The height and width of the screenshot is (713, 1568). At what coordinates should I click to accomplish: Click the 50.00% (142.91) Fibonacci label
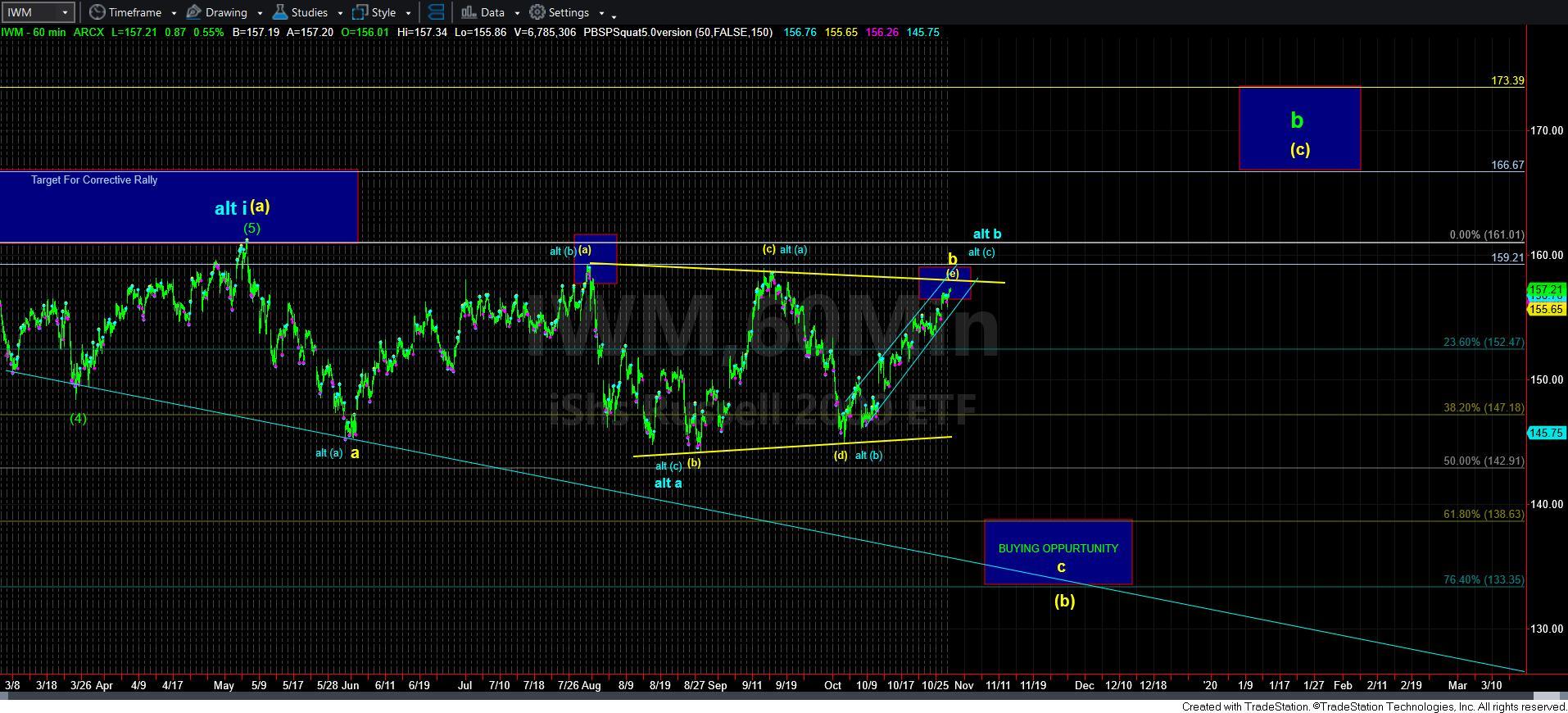point(1484,461)
